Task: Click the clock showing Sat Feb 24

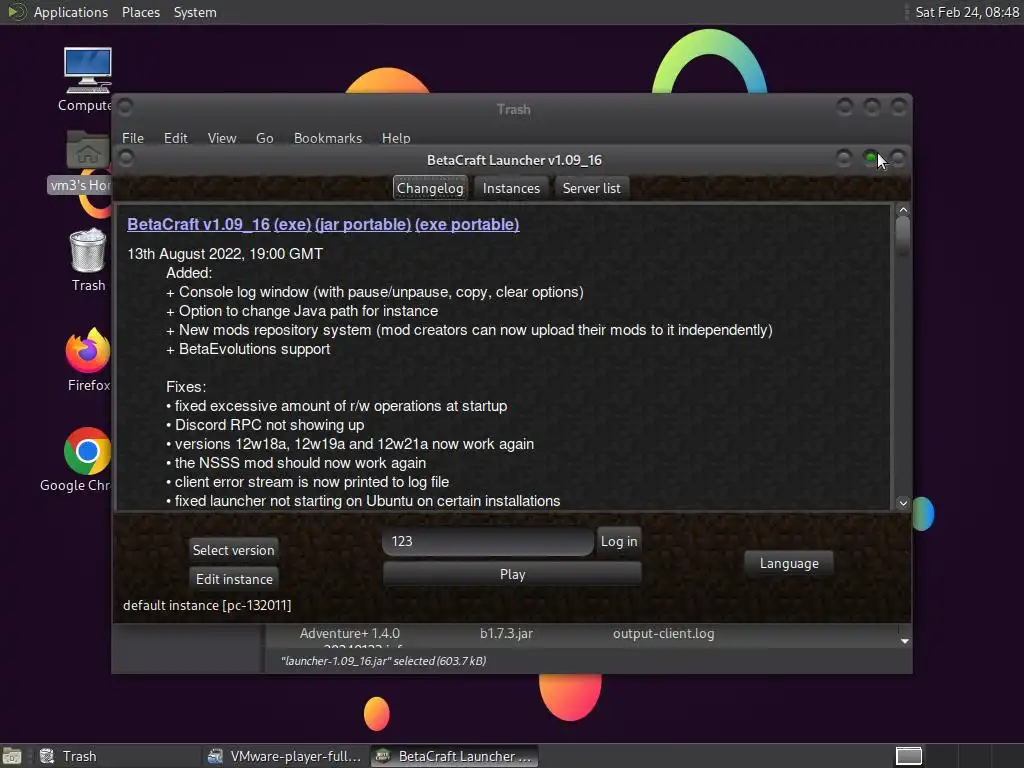Action: pos(967,12)
